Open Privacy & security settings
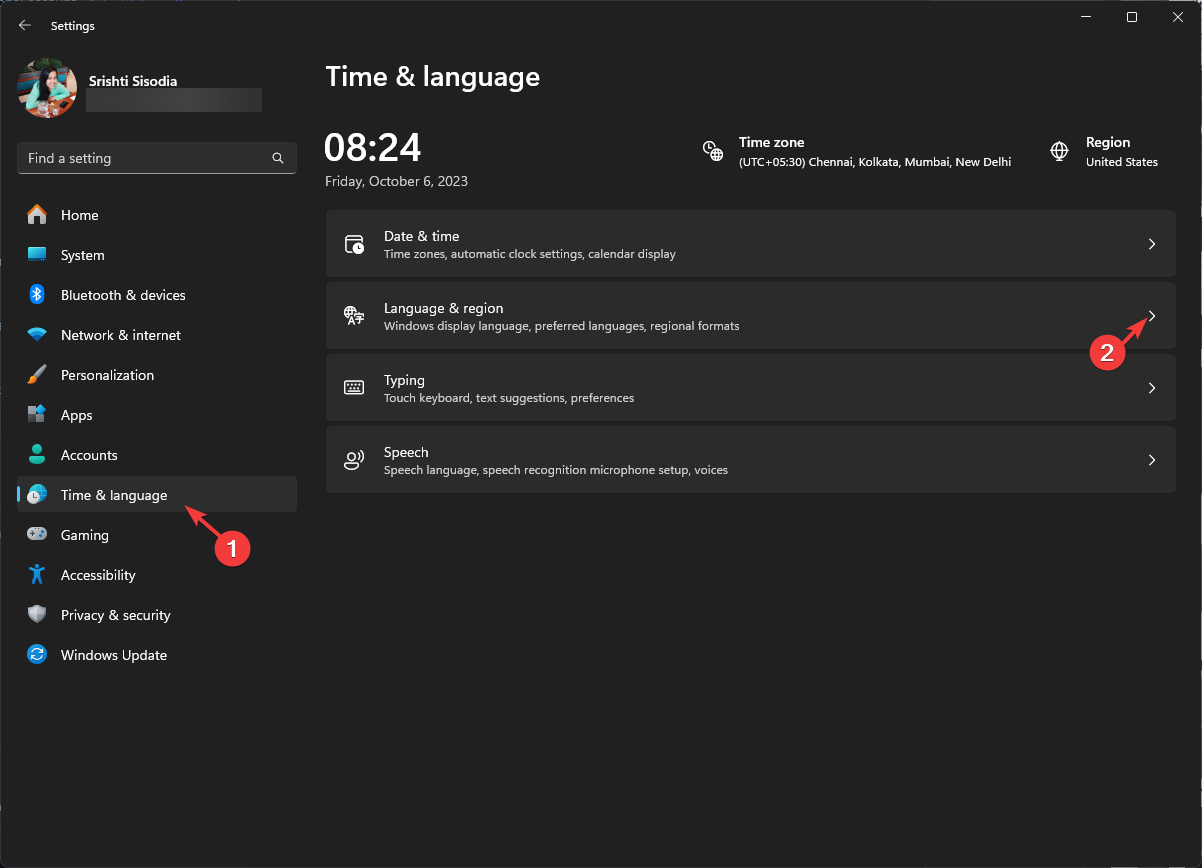The height and width of the screenshot is (868, 1202). (x=116, y=615)
